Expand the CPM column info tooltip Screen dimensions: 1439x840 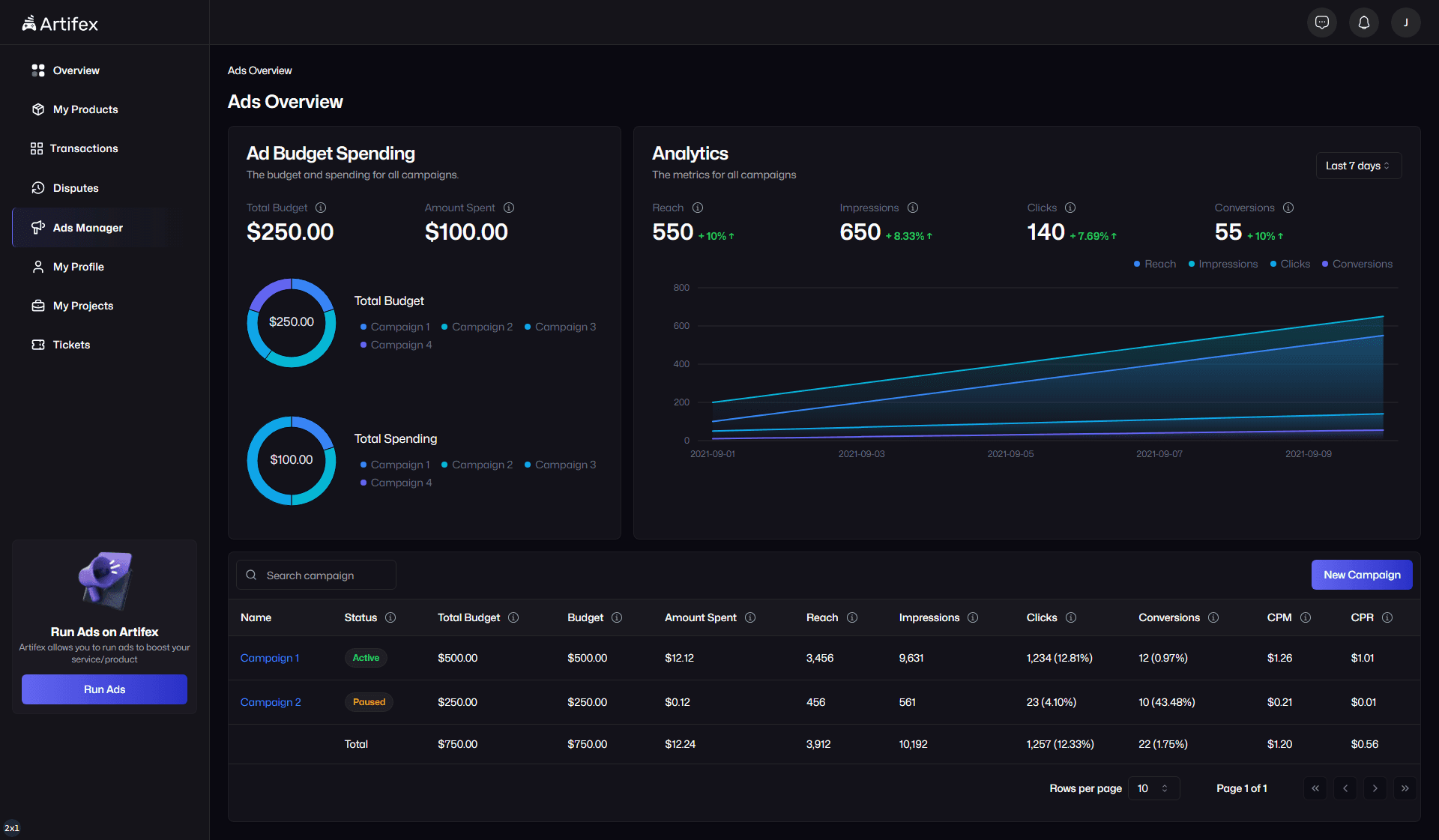click(x=1305, y=617)
